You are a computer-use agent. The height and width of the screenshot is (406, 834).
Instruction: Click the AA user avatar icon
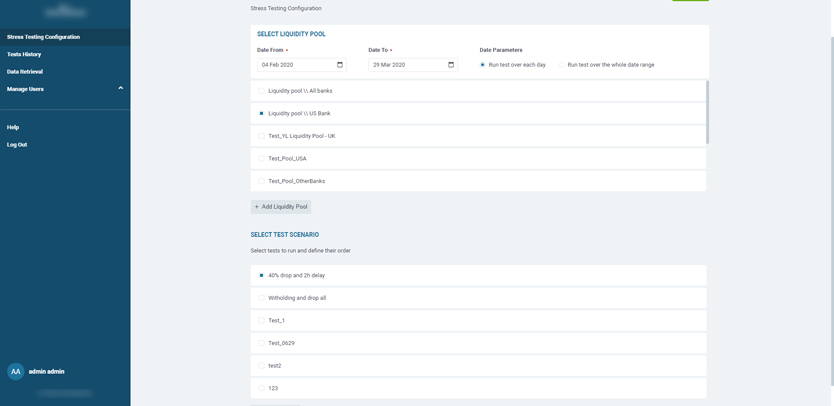coord(16,371)
